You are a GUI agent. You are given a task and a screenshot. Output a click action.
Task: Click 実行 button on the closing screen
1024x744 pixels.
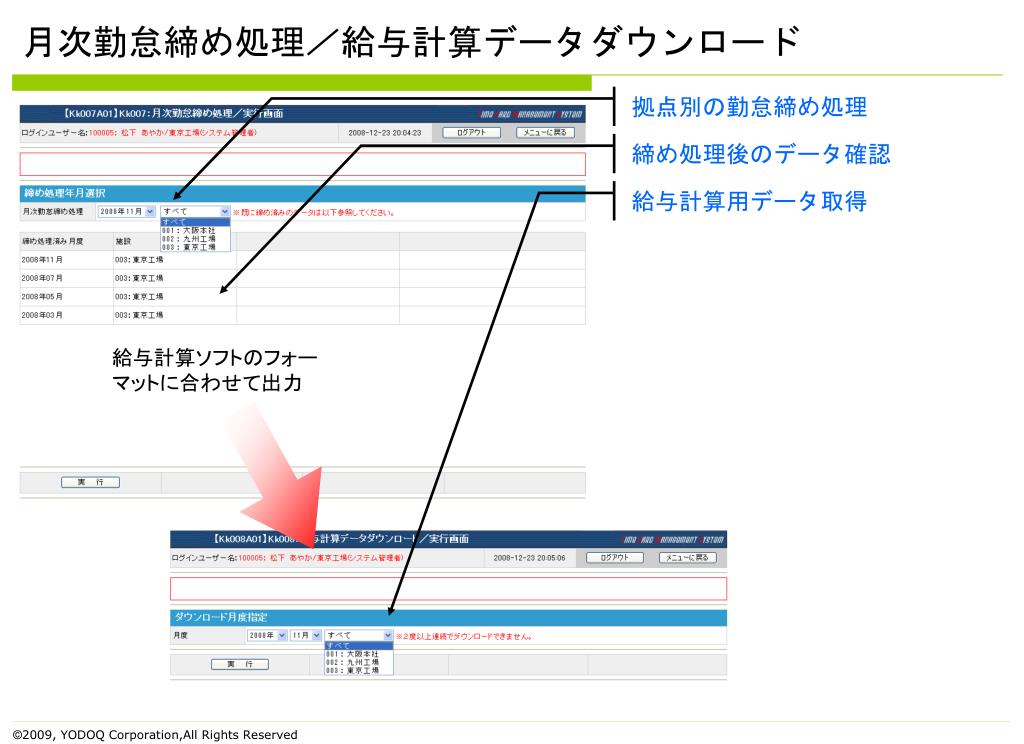tap(90, 482)
